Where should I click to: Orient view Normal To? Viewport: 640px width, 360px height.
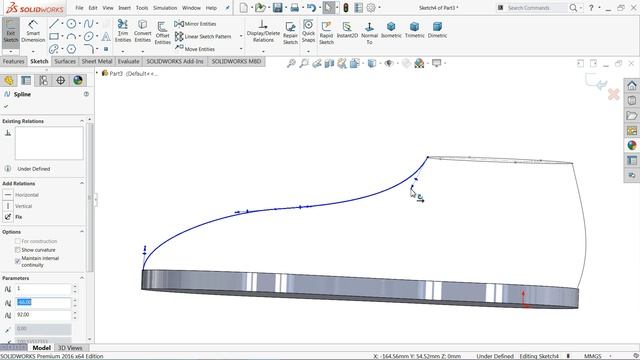[x=369, y=33]
